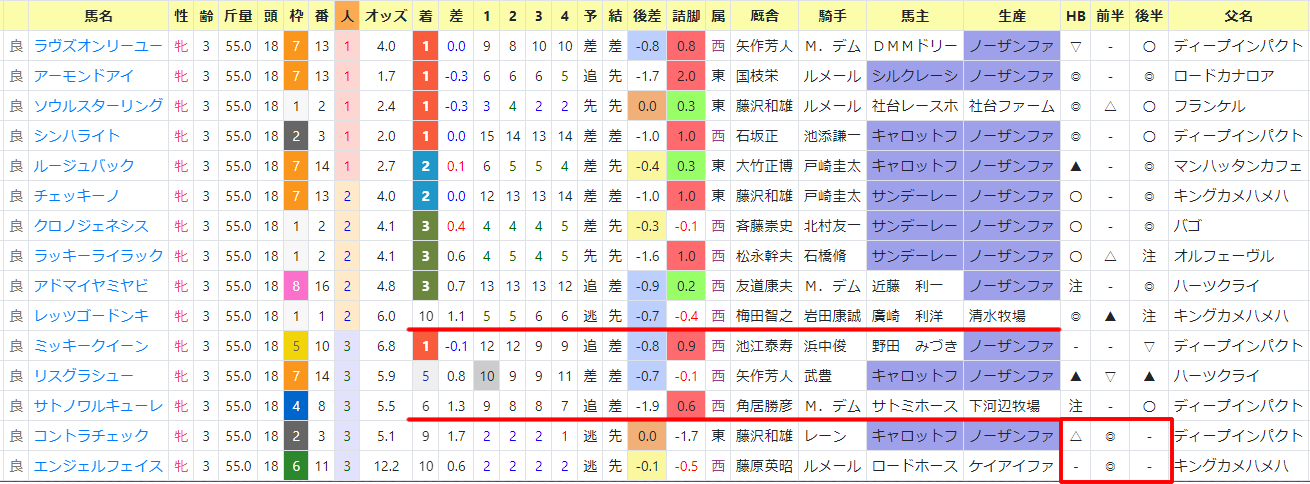1310x484 pixels.
Task: Select the 後差 column header
Action: click(x=646, y=16)
